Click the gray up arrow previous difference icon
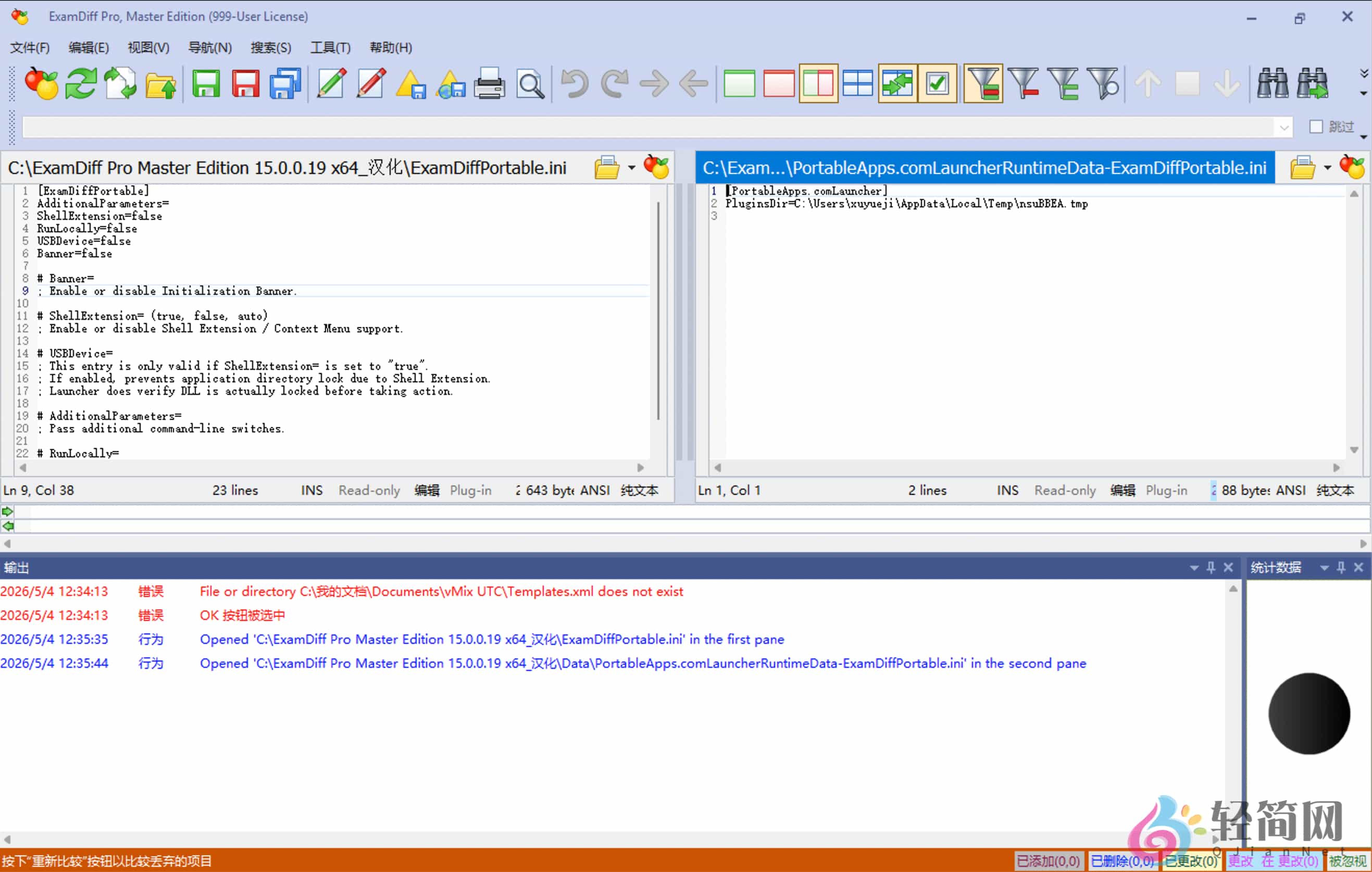This screenshot has width=1372, height=872. [x=1148, y=84]
